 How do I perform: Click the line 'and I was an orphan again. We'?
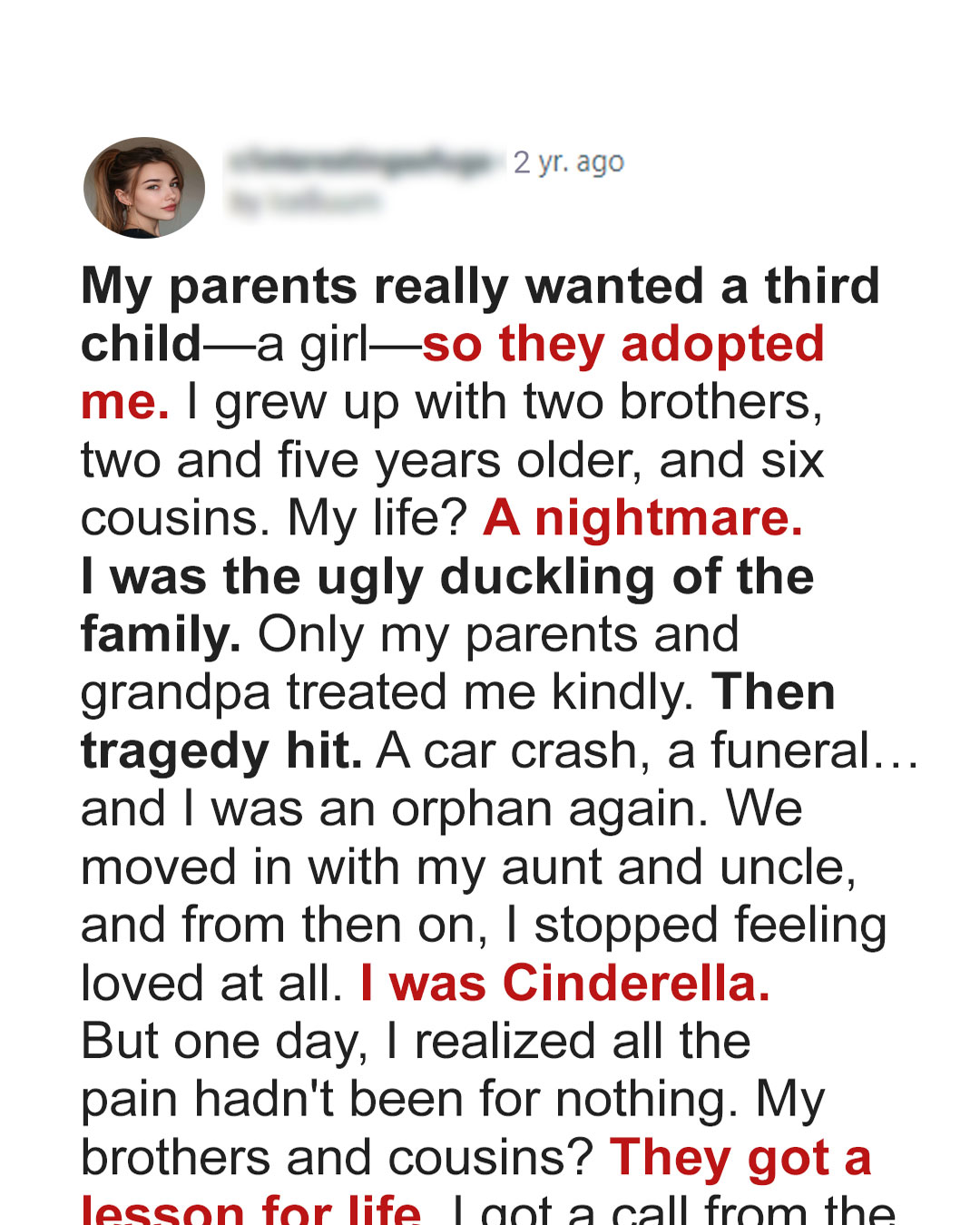tap(442, 809)
